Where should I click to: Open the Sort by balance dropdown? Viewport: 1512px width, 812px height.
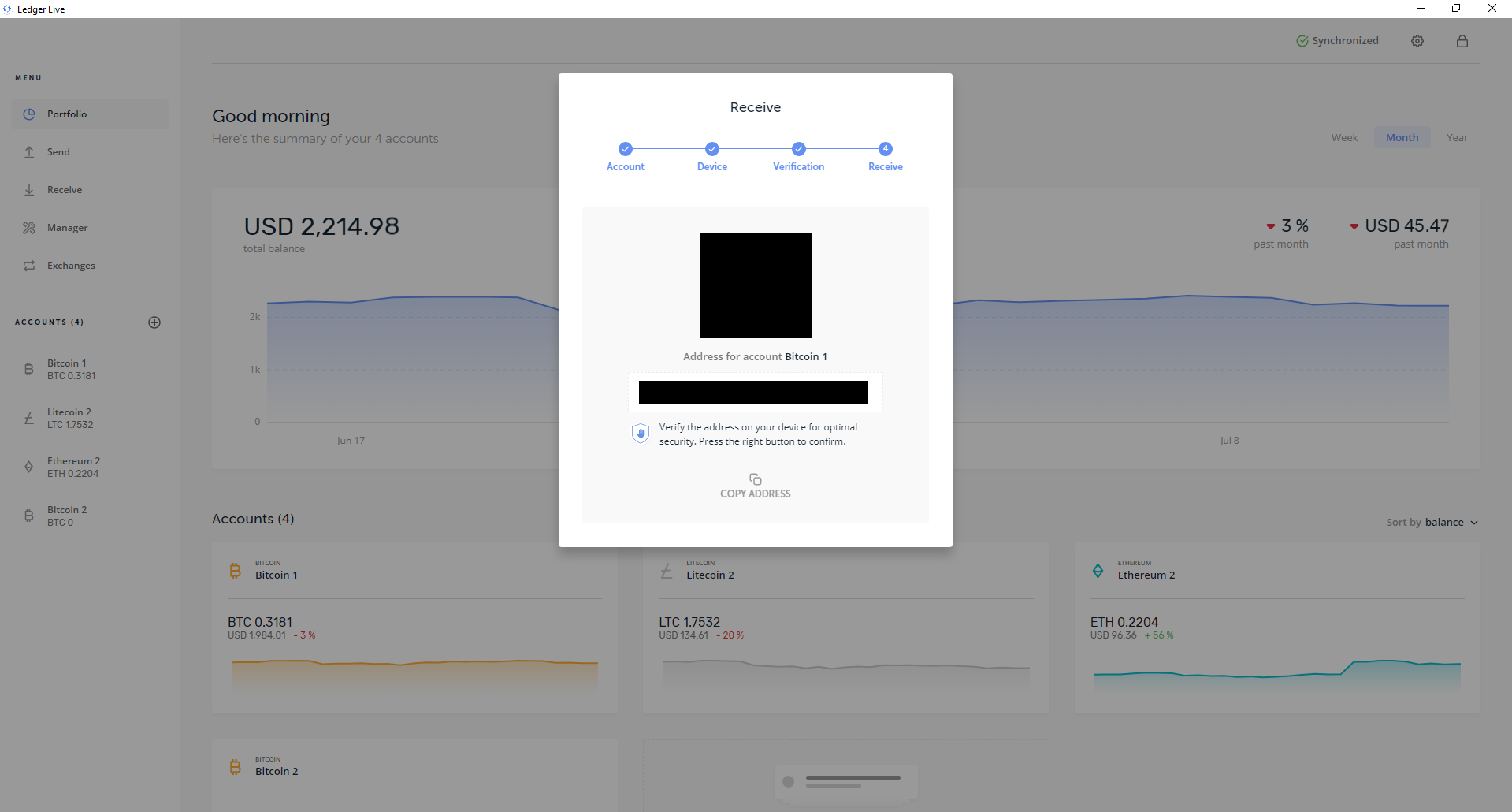tap(1432, 523)
